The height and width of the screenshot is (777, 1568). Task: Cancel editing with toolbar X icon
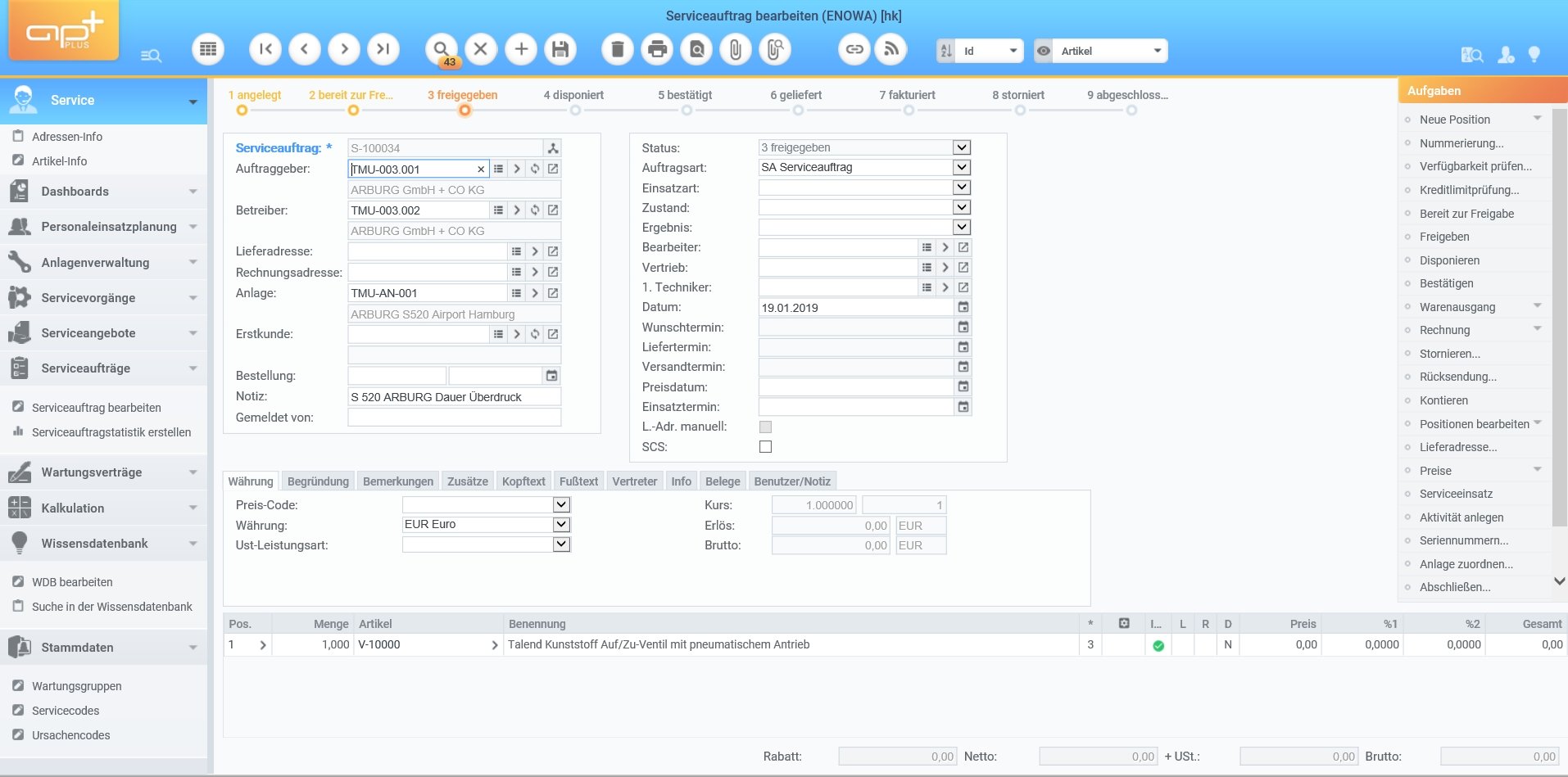point(481,49)
